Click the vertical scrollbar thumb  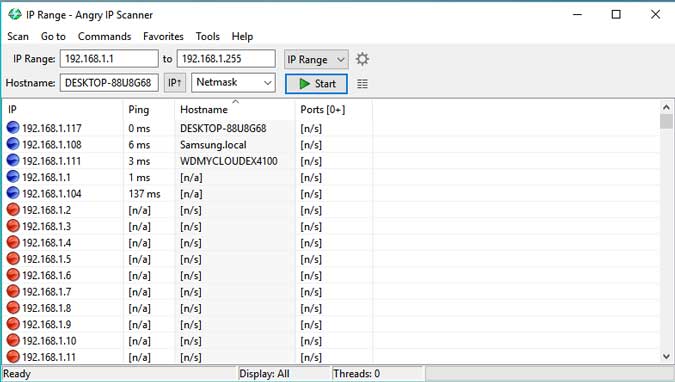pos(666,121)
